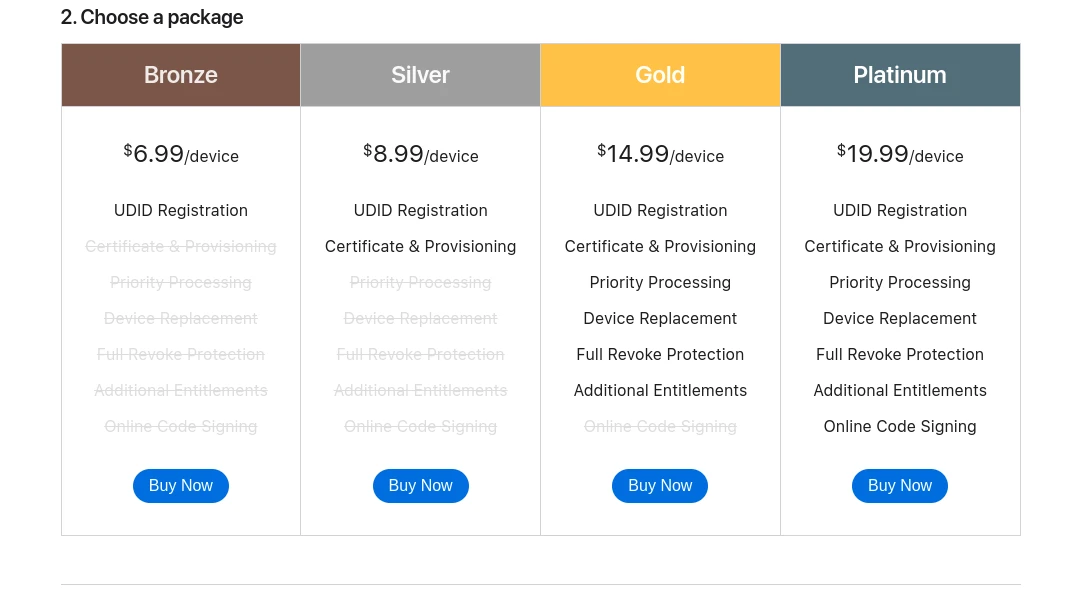
Task: Select the $14.99/device Gold price
Action: click(660, 154)
